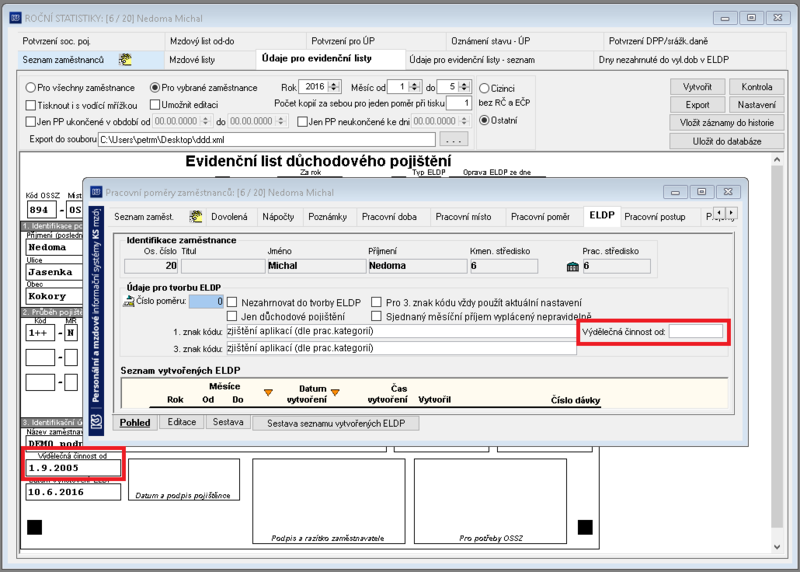Click the Vytvořit button
The height and width of the screenshot is (572, 800).
click(x=697, y=87)
